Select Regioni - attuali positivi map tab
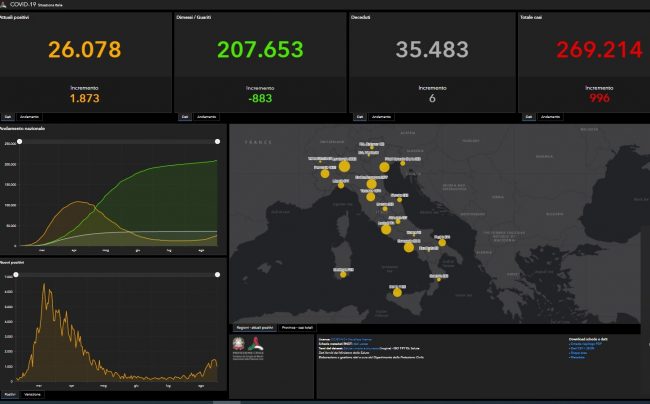This screenshot has height=404, width=650. click(x=256, y=328)
